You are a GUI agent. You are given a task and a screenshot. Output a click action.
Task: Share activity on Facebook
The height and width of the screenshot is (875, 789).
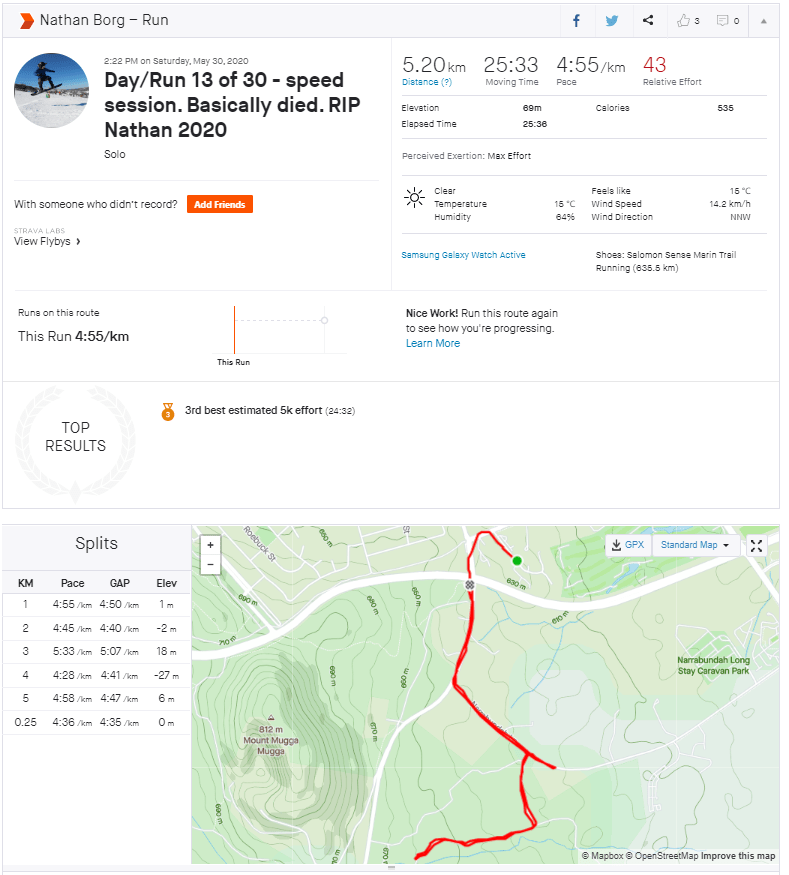[x=577, y=20]
